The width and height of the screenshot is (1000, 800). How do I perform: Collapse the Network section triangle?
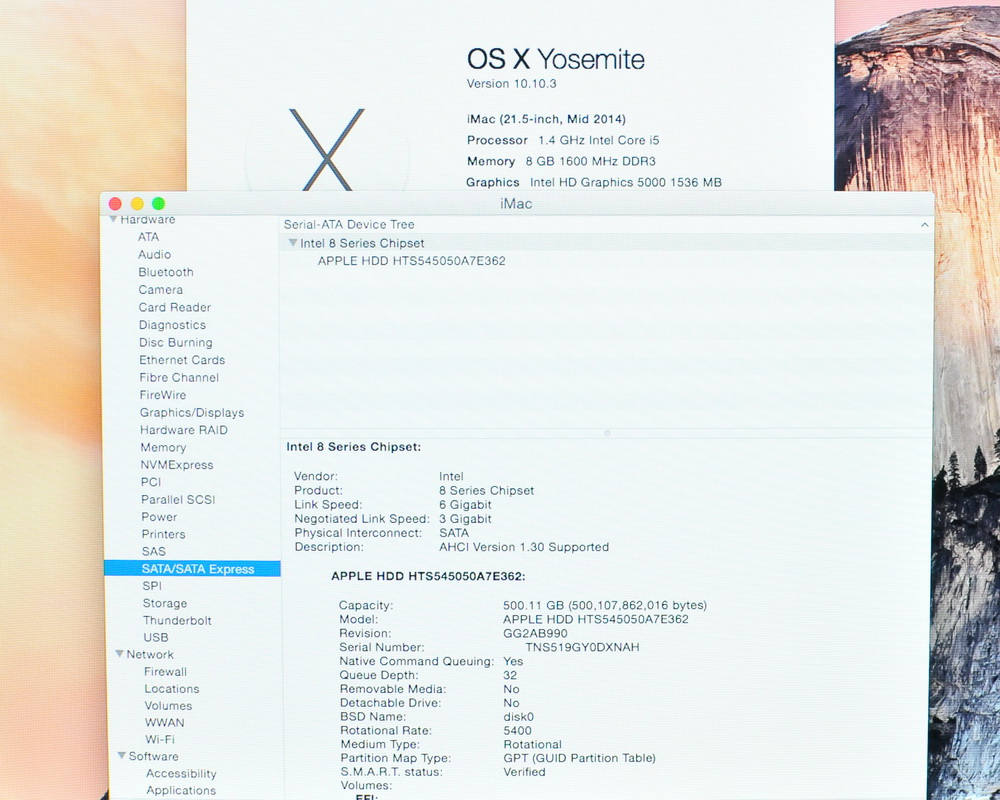click(x=119, y=654)
